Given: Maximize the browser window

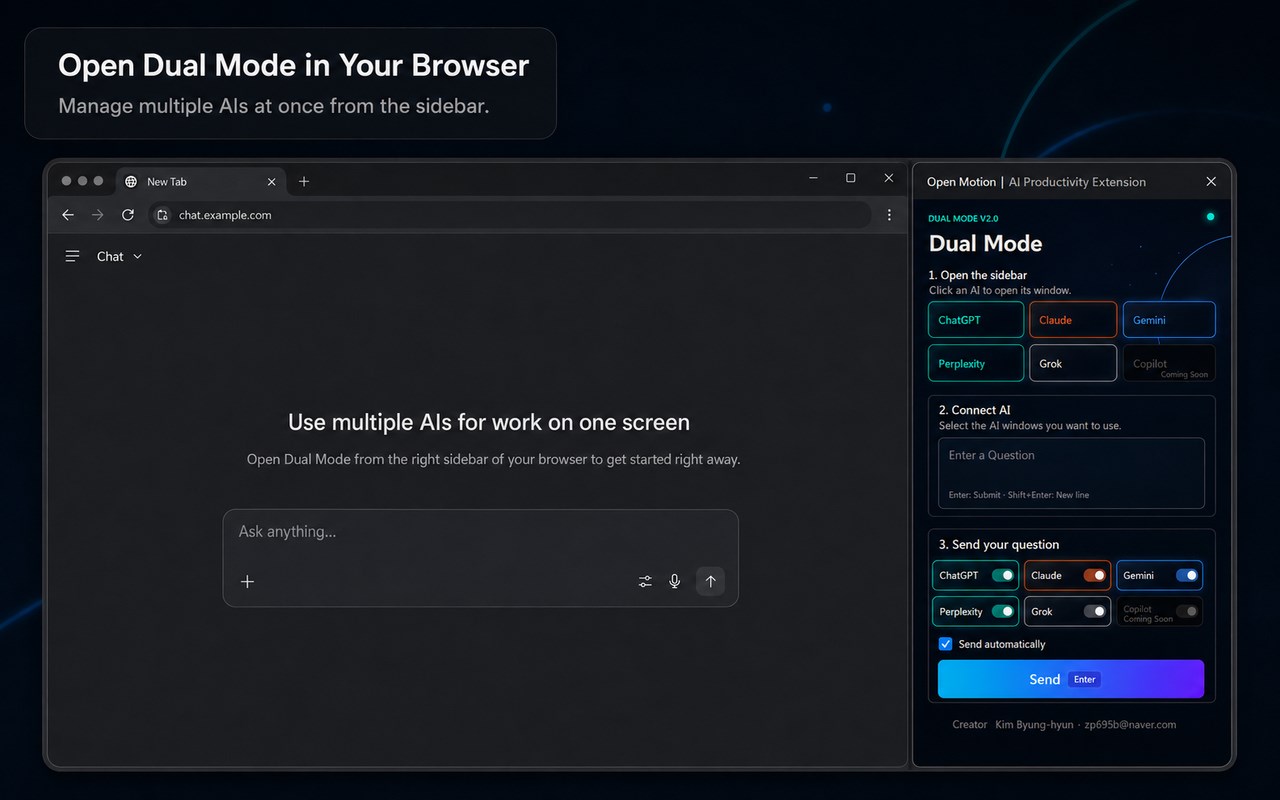Looking at the screenshot, I should pyautogui.click(x=851, y=178).
